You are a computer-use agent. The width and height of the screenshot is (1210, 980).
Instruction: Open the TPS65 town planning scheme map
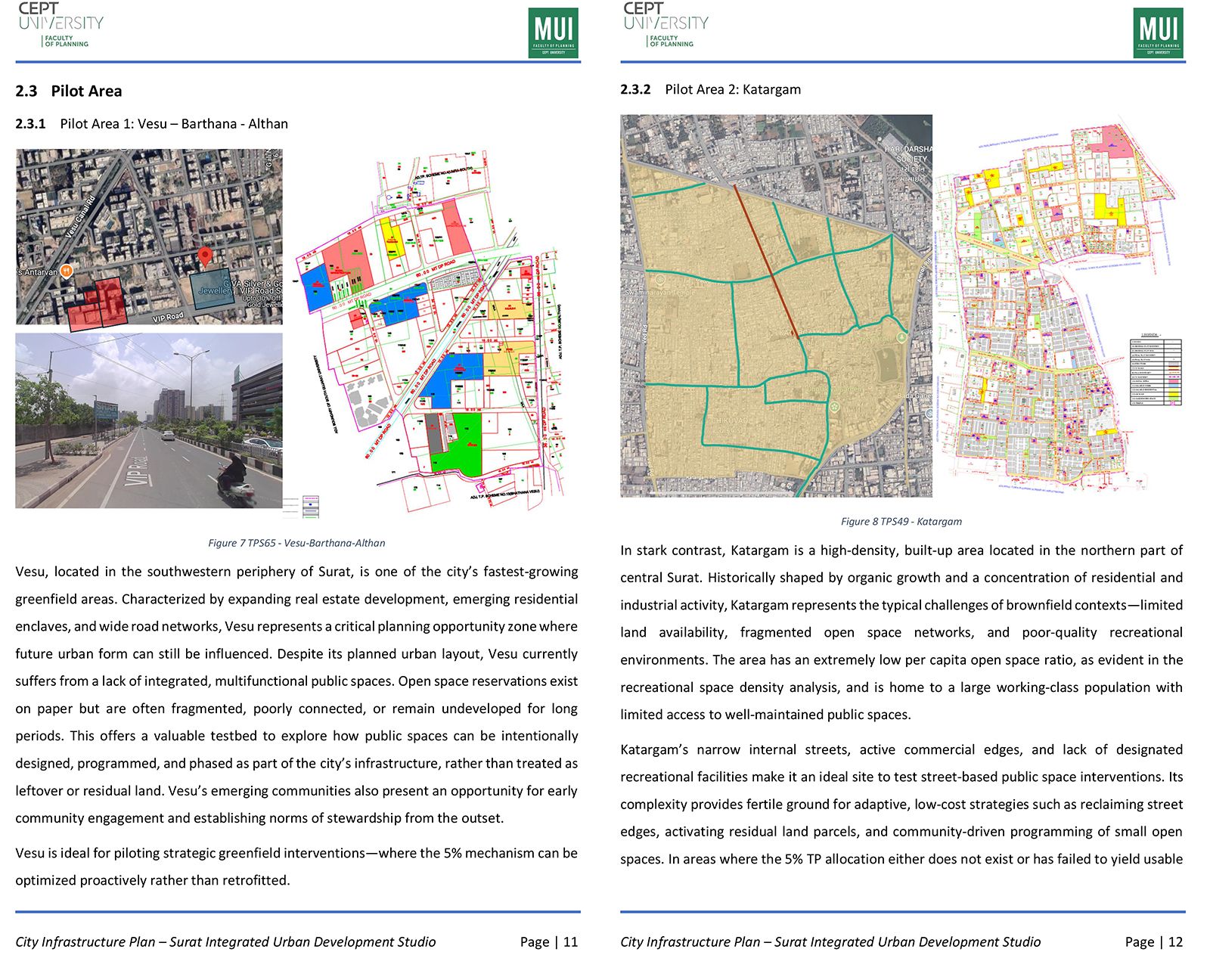pyautogui.click(x=429, y=333)
